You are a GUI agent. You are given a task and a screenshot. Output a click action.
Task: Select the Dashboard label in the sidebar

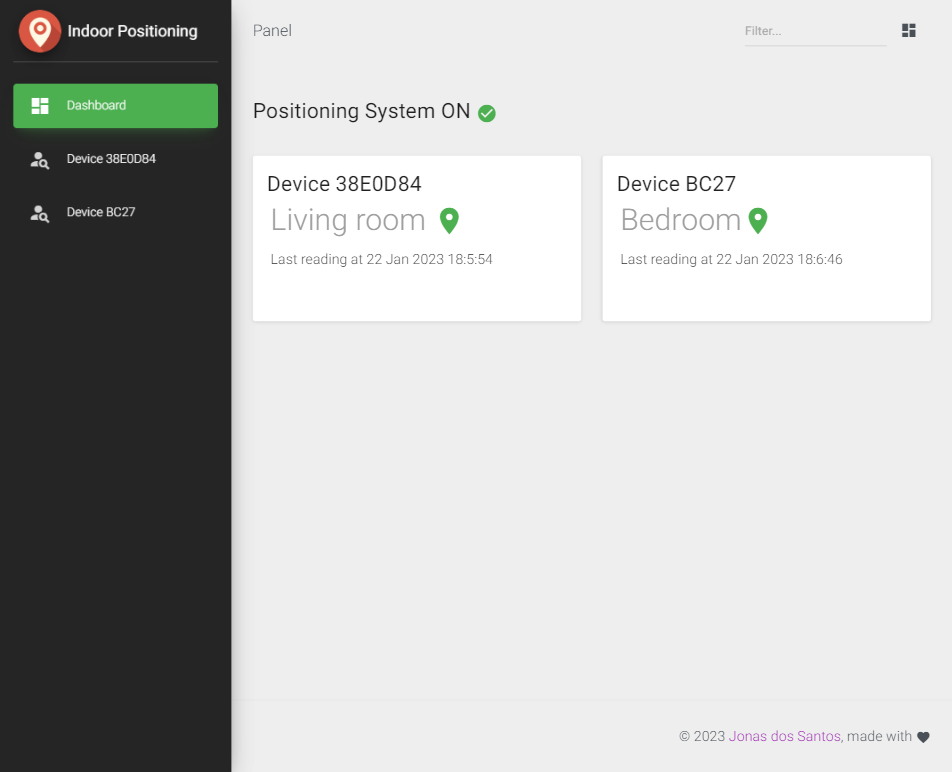point(96,106)
